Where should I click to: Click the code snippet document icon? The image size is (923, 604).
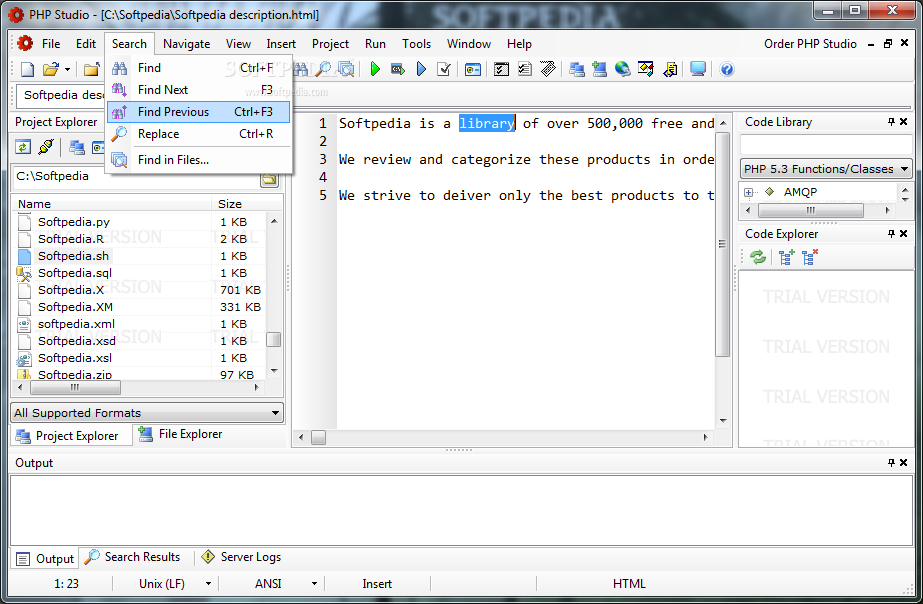pyautogui.click(x=670, y=69)
